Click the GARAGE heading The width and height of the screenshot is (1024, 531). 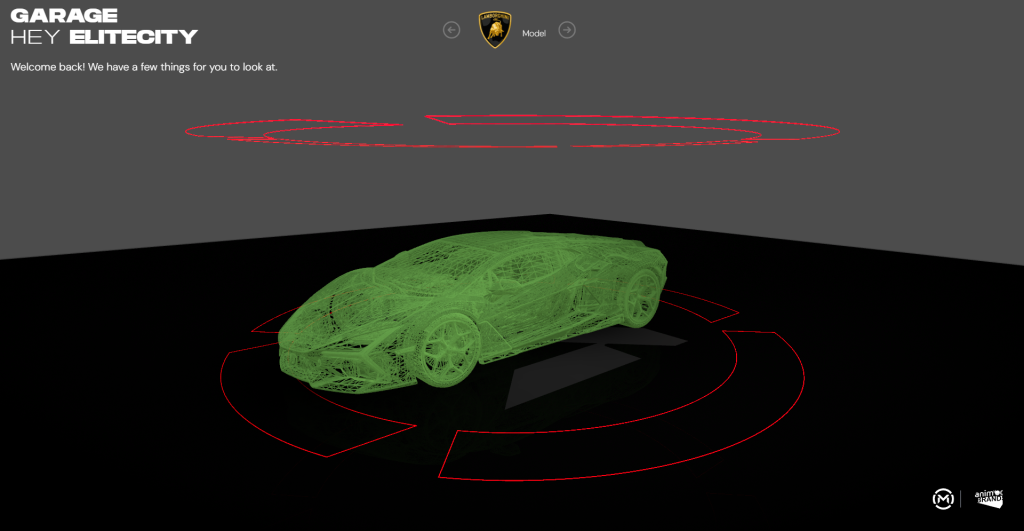tap(64, 15)
